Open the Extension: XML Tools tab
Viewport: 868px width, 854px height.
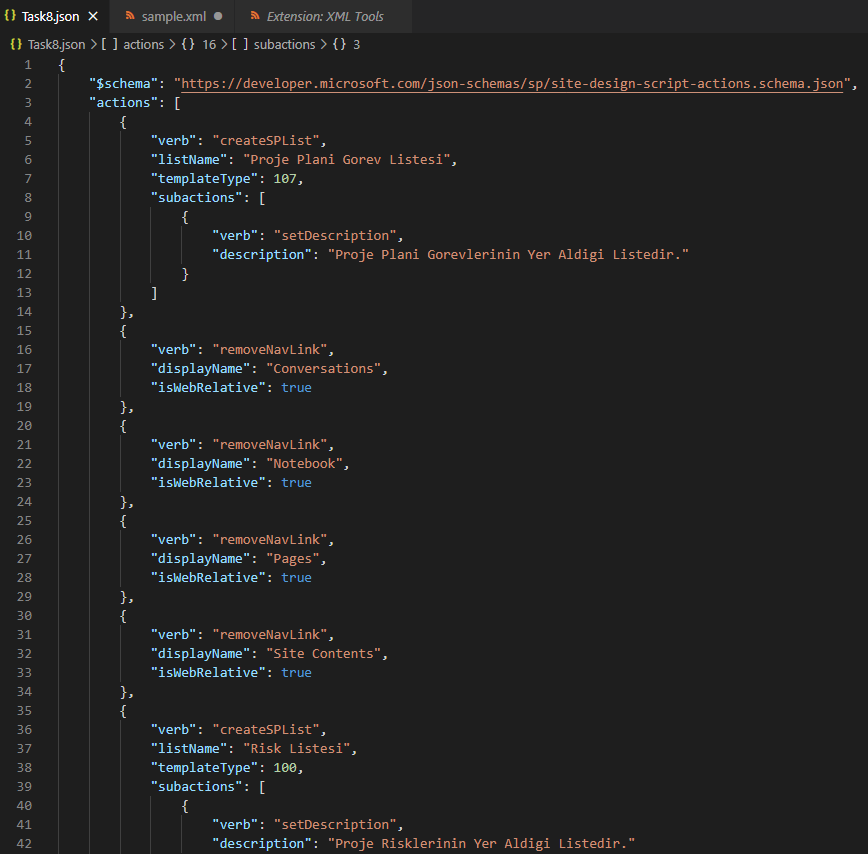(x=324, y=17)
